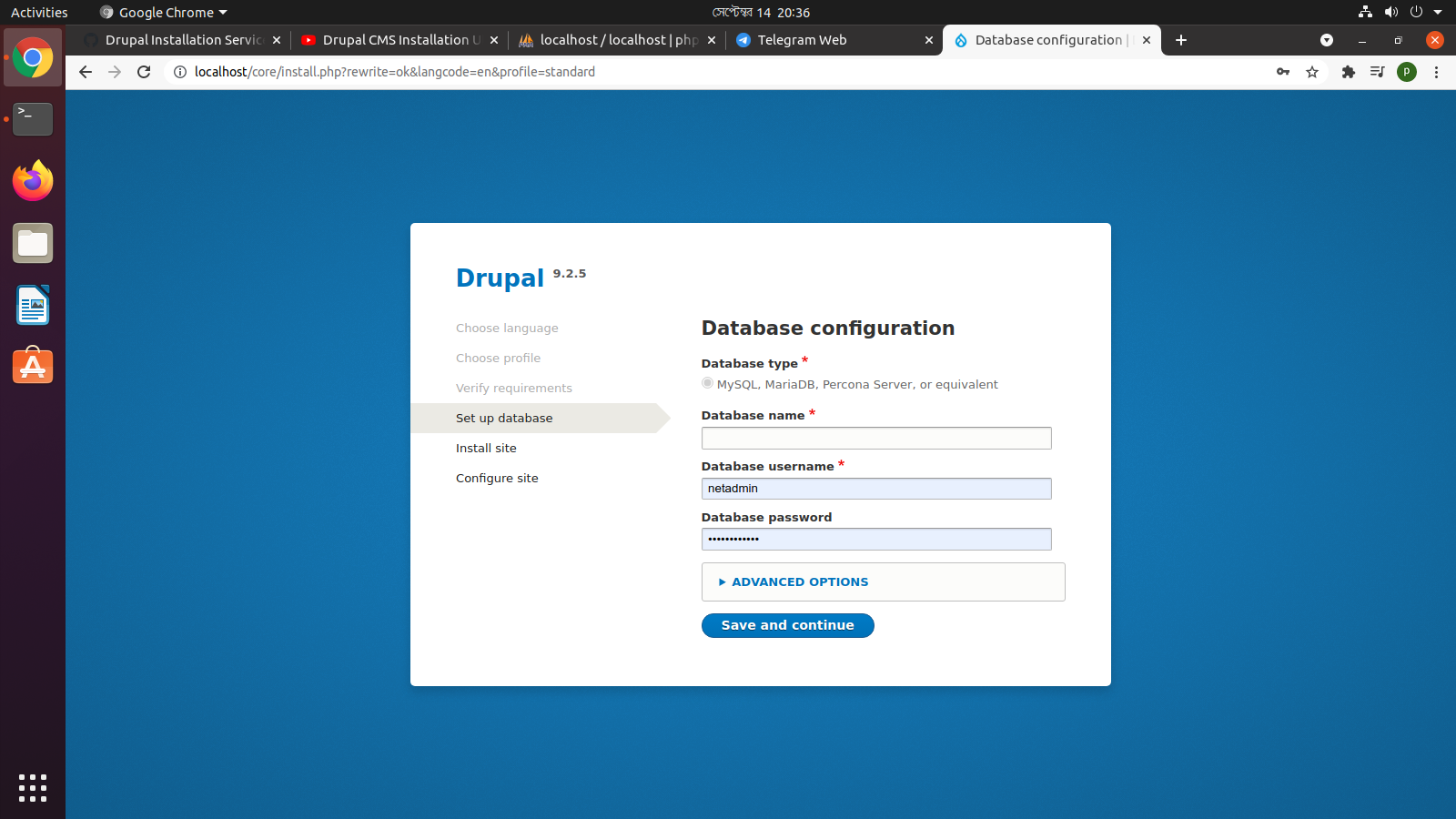This screenshot has height=819, width=1456.
Task: Open power icon in top bar
Action: tap(1416, 12)
